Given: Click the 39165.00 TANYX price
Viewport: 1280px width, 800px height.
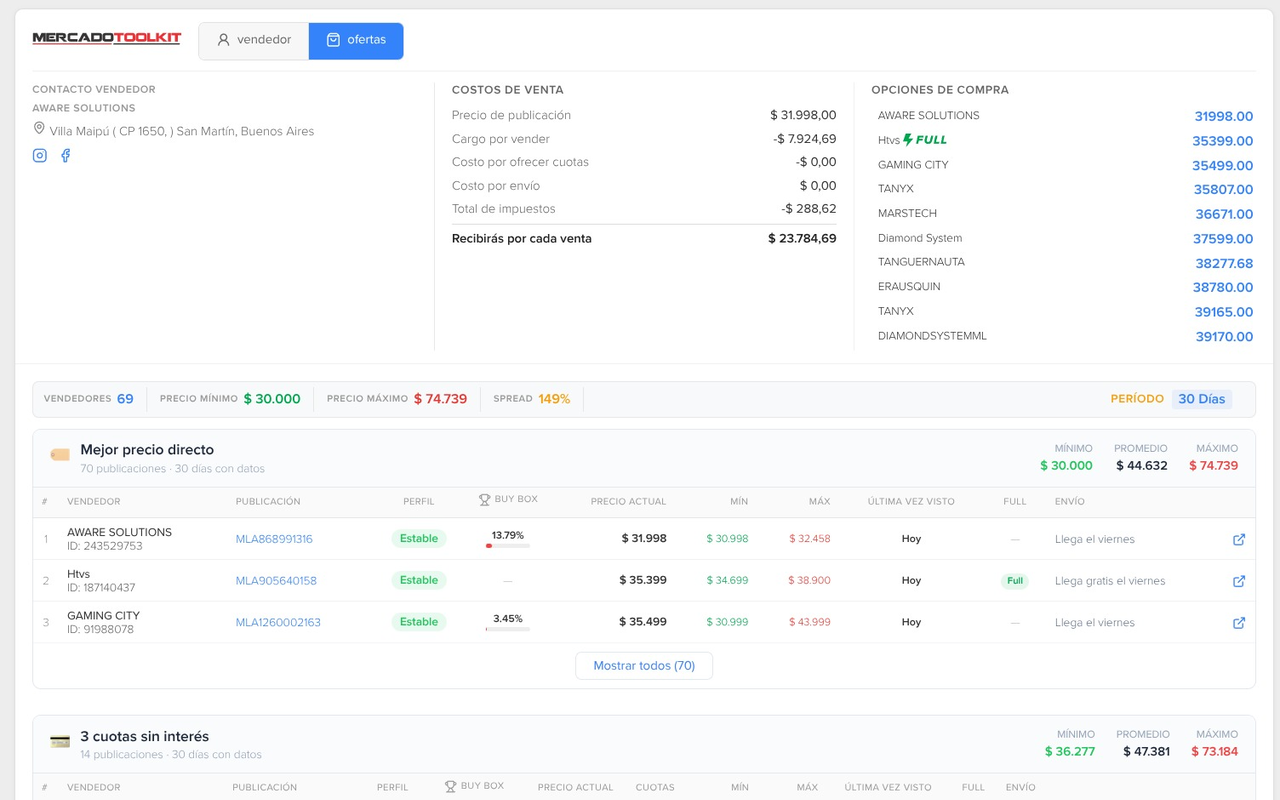Looking at the screenshot, I should click(1224, 312).
